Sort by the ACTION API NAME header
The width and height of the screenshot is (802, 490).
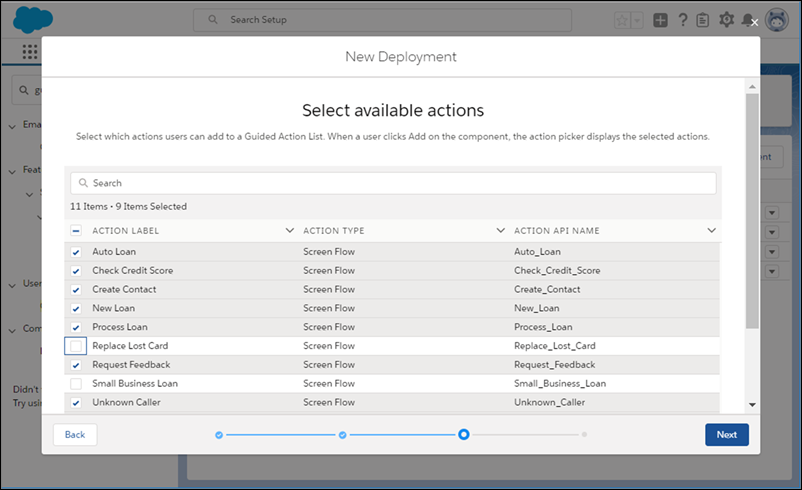tap(557, 231)
